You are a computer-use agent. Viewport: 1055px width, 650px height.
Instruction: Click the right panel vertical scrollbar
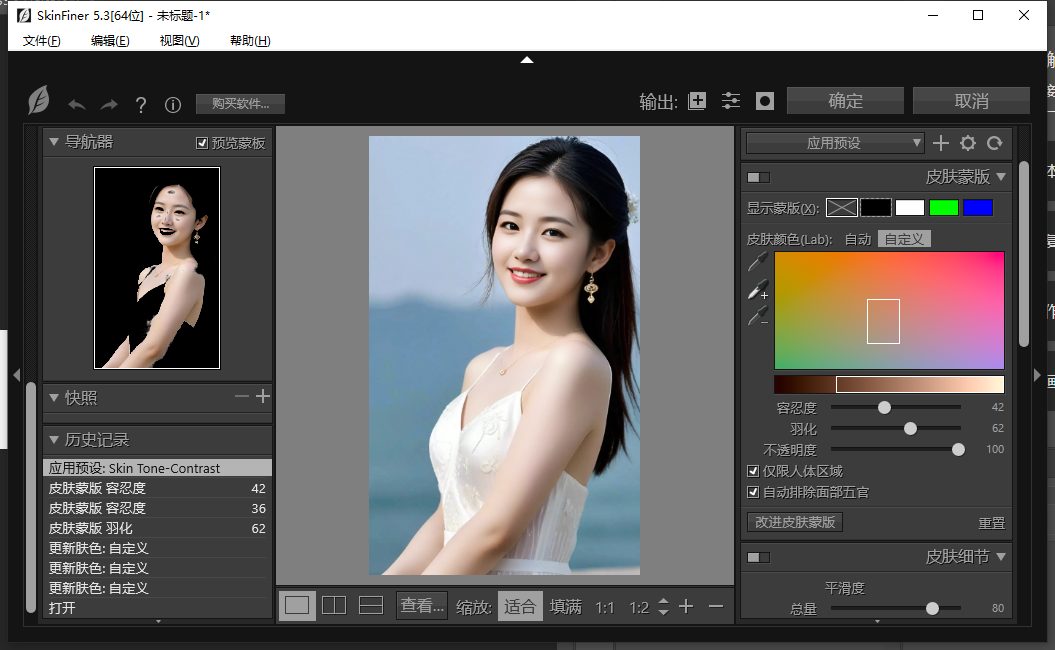[x=1023, y=254]
